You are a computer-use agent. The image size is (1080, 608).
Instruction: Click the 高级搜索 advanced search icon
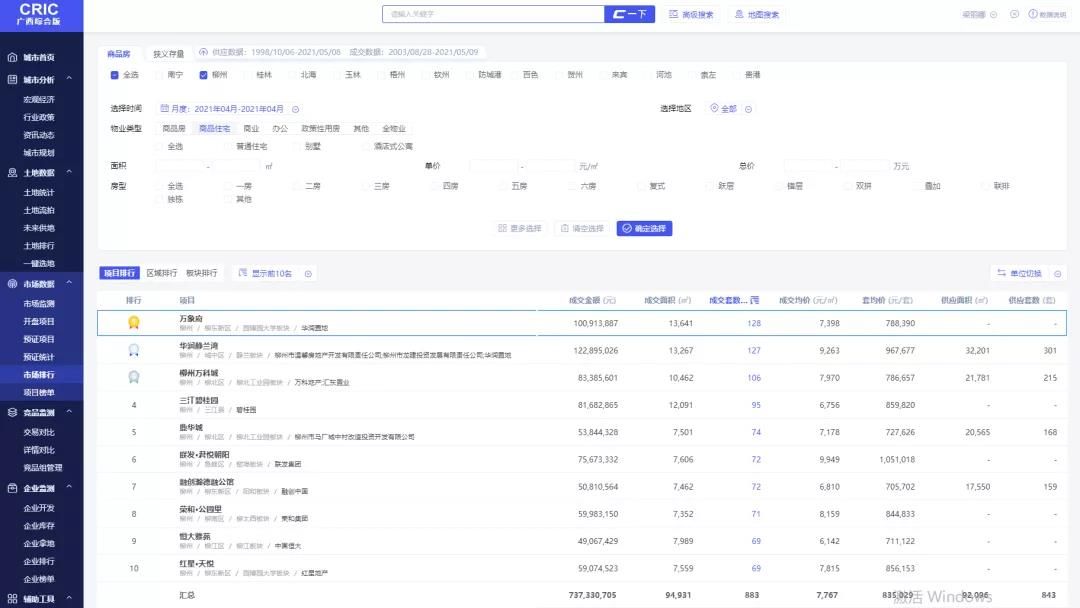click(x=674, y=14)
